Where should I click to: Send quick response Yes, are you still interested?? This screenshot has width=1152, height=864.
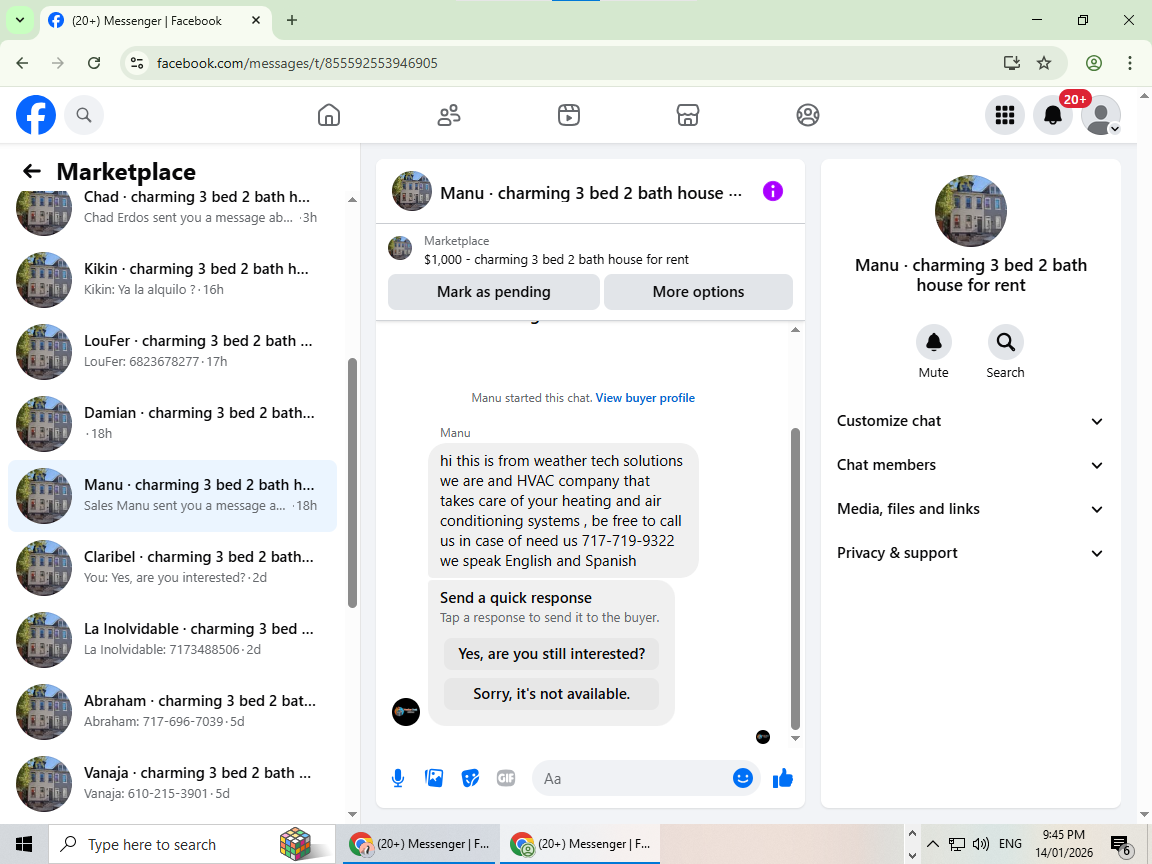click(x=552, y=654)
